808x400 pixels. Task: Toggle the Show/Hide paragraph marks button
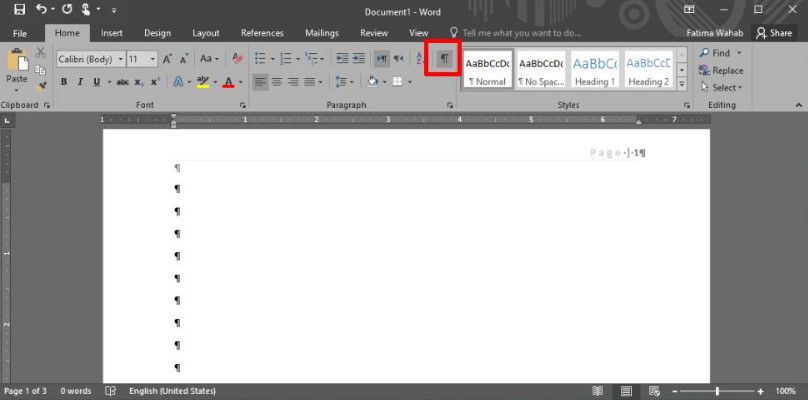[444, 59]
